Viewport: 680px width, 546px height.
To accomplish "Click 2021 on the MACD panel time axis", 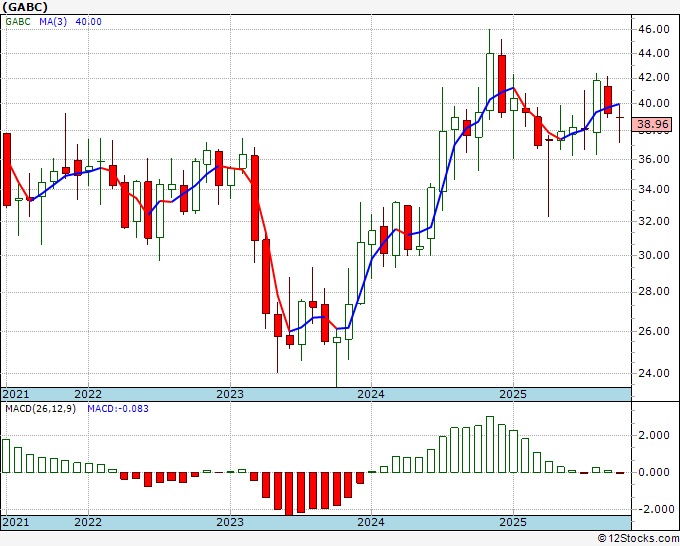I will (16, 522).
